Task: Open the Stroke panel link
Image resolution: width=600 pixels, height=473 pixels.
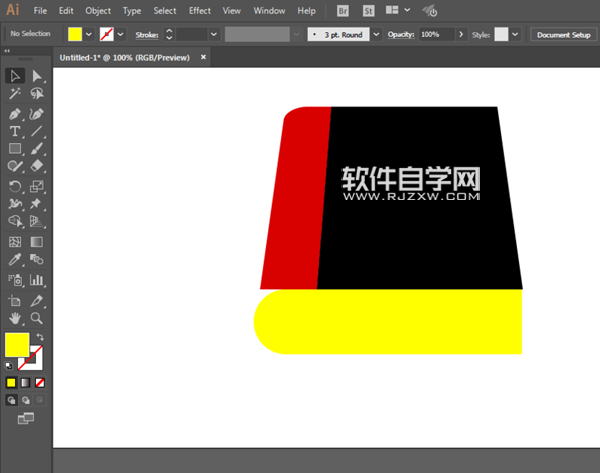Action: point(147,35)
